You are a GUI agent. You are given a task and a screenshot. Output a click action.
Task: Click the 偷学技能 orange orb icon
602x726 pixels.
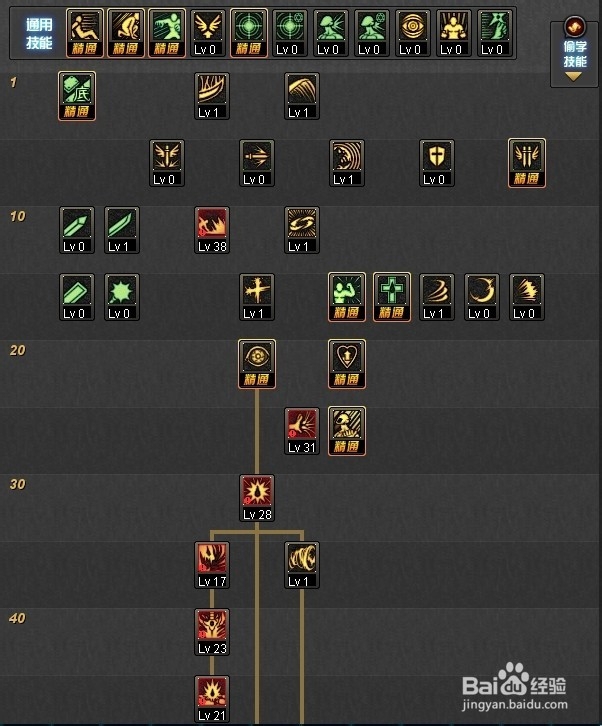point(574,26)
